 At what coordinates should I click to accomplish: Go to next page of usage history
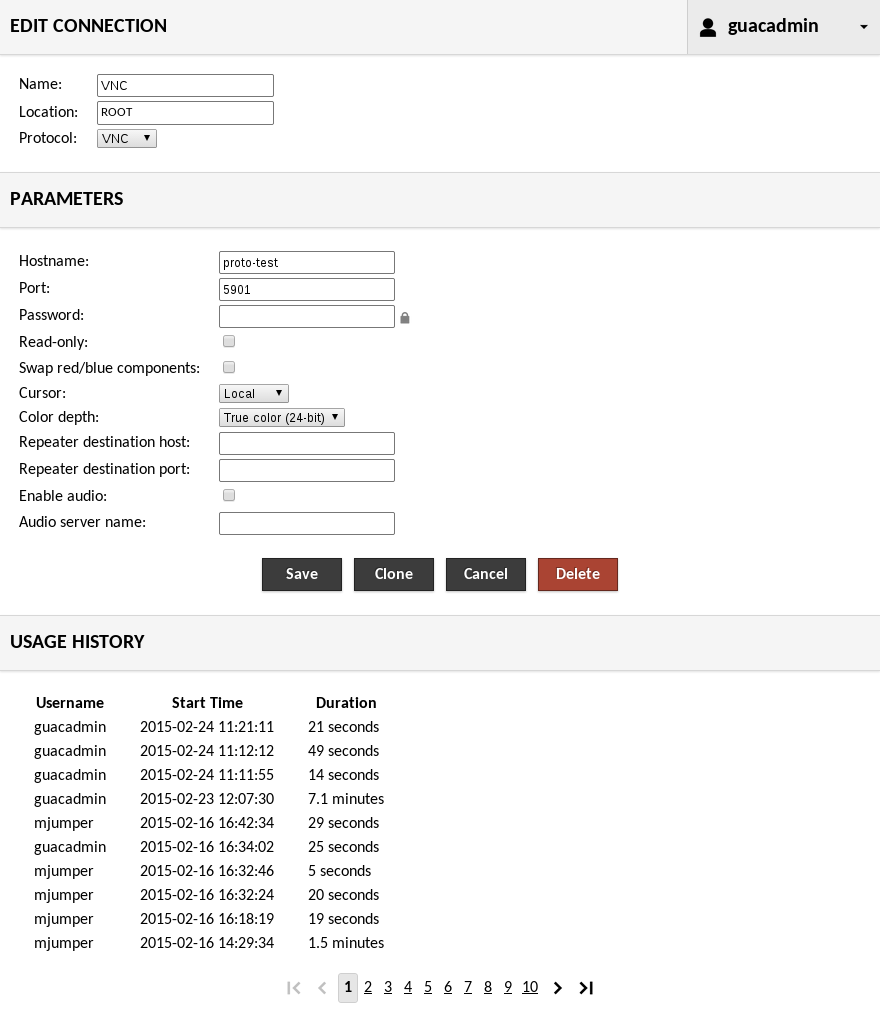pyautogui.click(x=558, y=988)
